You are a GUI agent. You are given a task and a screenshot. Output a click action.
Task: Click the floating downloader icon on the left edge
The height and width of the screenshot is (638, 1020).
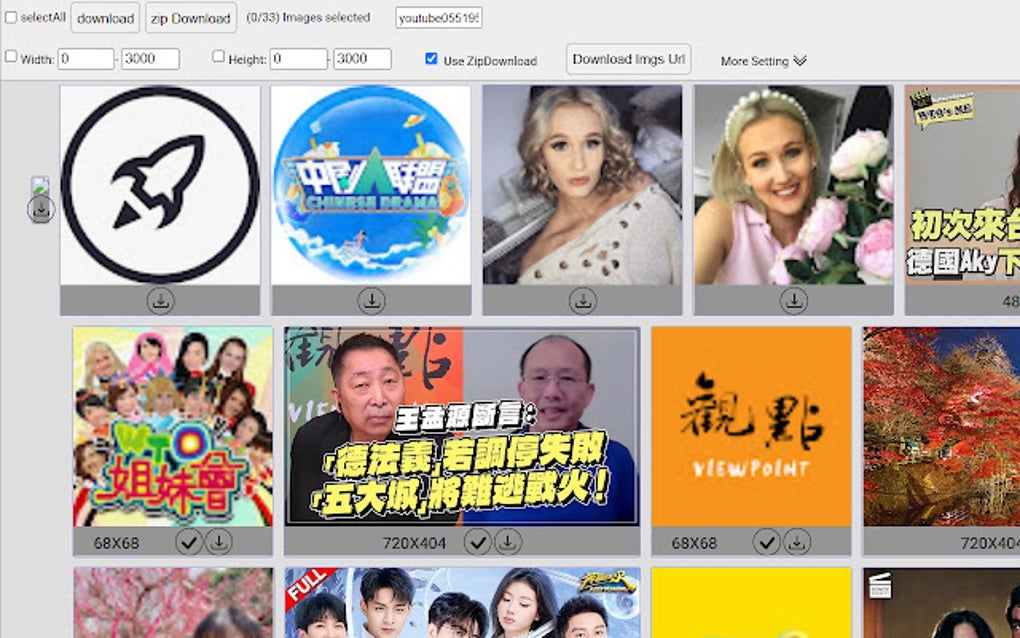point(39,205)
